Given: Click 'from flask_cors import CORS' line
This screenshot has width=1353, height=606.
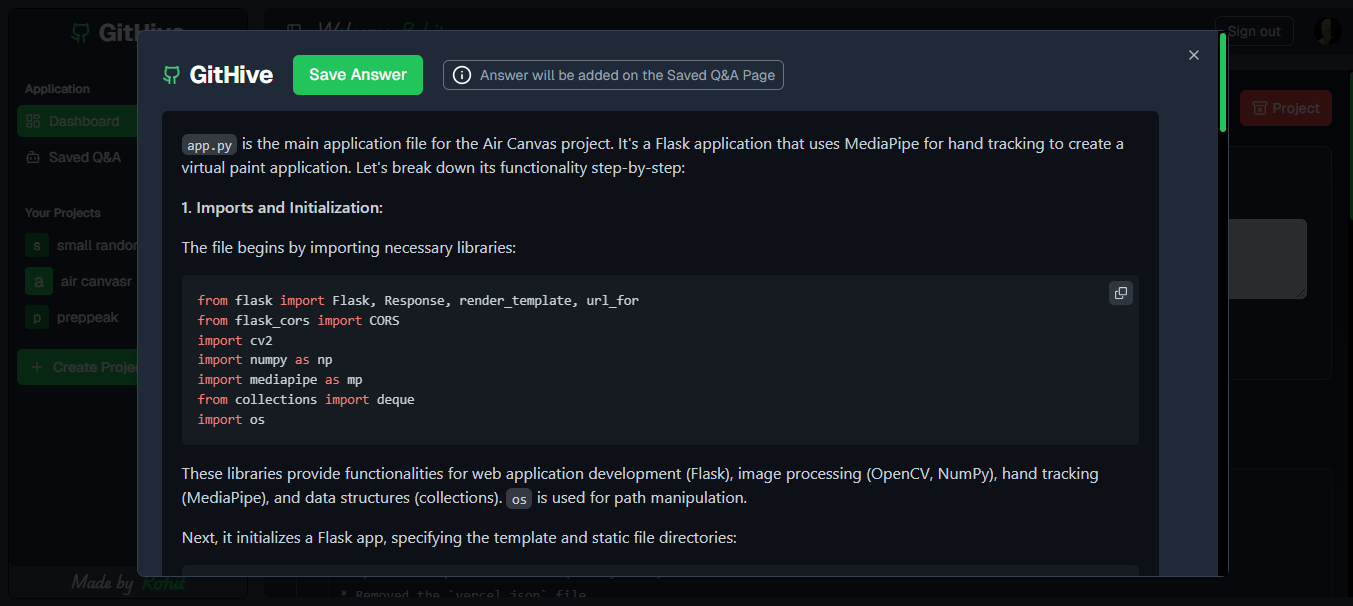Looking at the screenshot, I should 298,320.
